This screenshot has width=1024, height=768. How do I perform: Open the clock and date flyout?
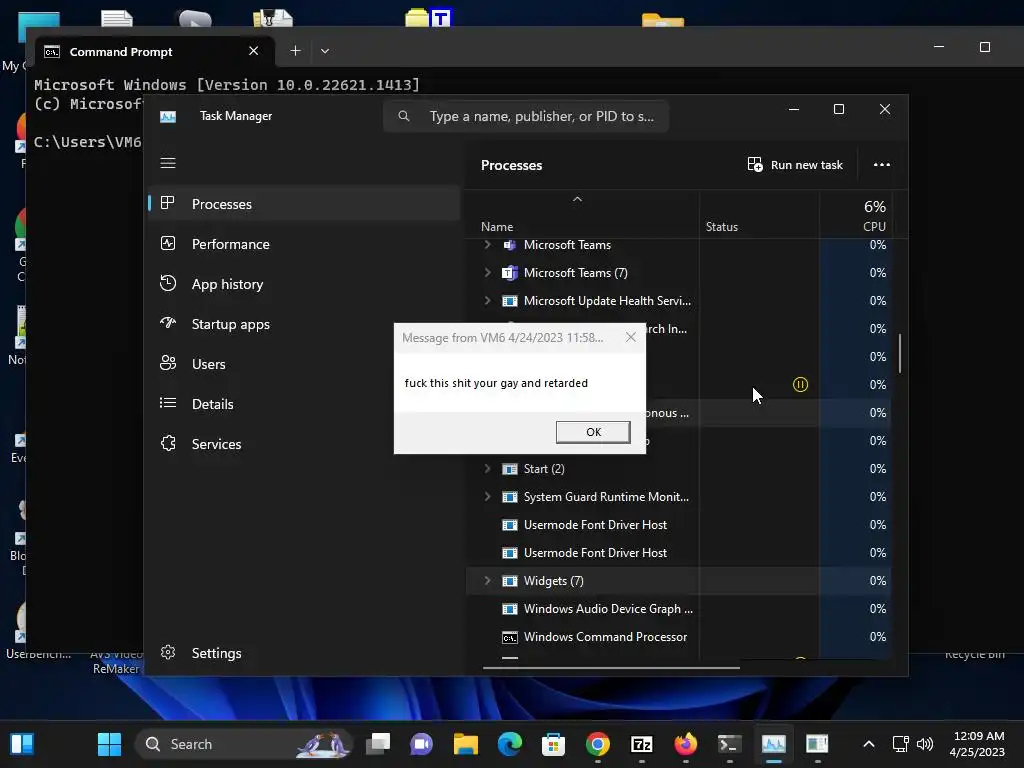tap(978, 744)
